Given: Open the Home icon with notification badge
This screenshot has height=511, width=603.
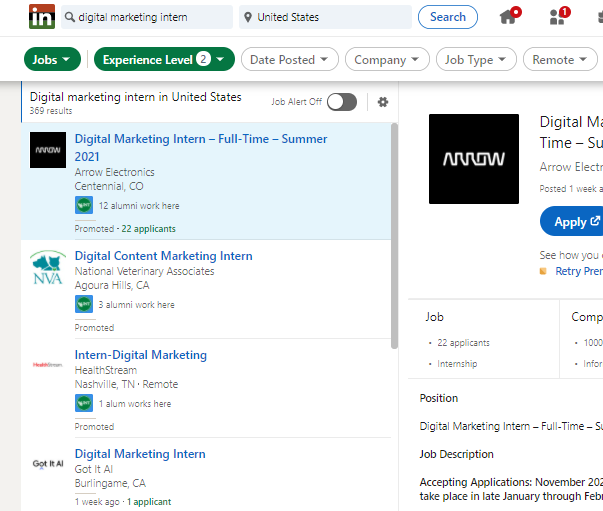Looking at the screenshot, I should [x=510, y=17].
